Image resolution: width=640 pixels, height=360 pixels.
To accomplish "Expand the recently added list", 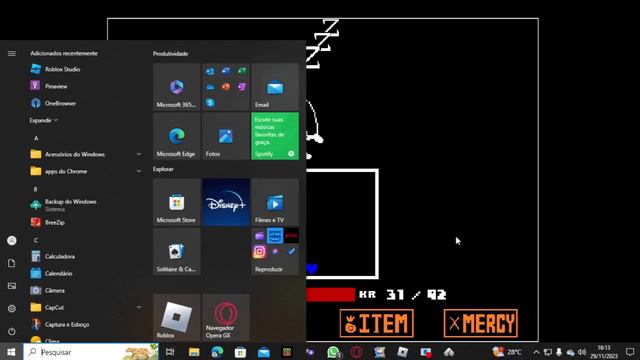I will click(43, 120).
